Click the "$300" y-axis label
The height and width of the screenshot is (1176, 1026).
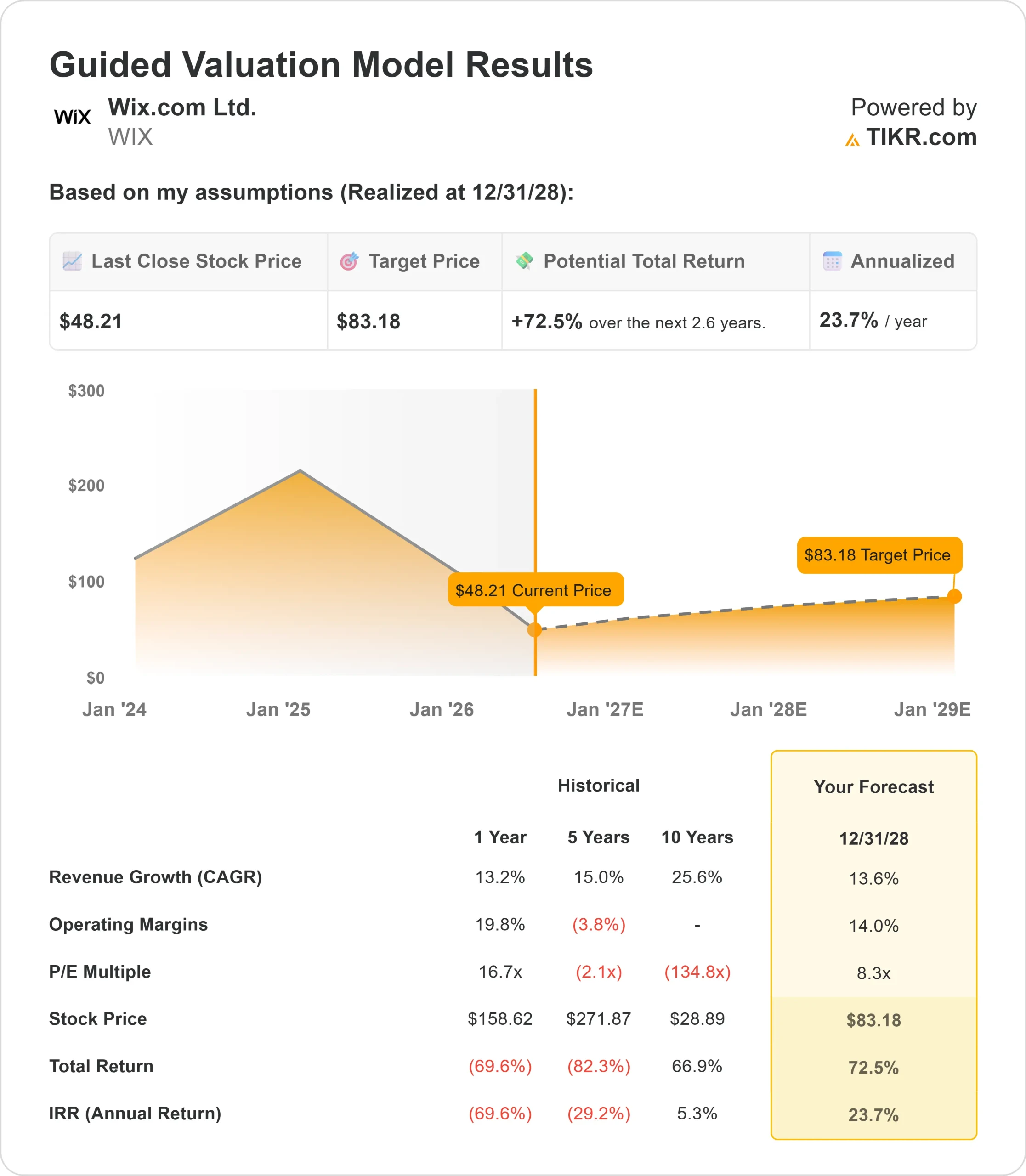tap(86, 391)
